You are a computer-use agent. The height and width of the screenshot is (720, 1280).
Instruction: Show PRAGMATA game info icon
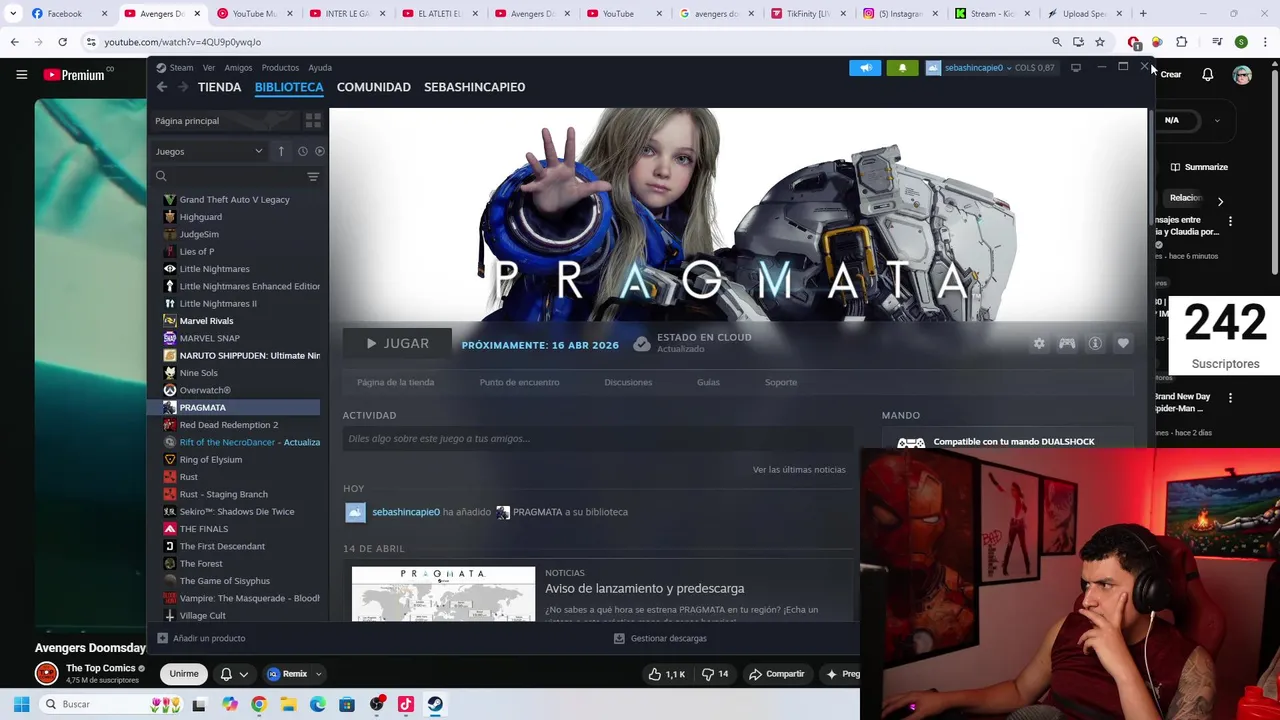[x=1095, y=343]
